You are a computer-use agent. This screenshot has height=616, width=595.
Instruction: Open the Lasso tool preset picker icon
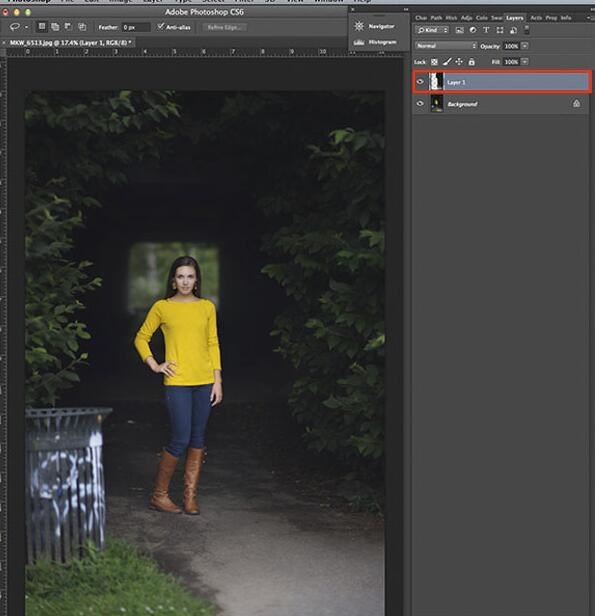pyautogui.click(x=15, y=27)
